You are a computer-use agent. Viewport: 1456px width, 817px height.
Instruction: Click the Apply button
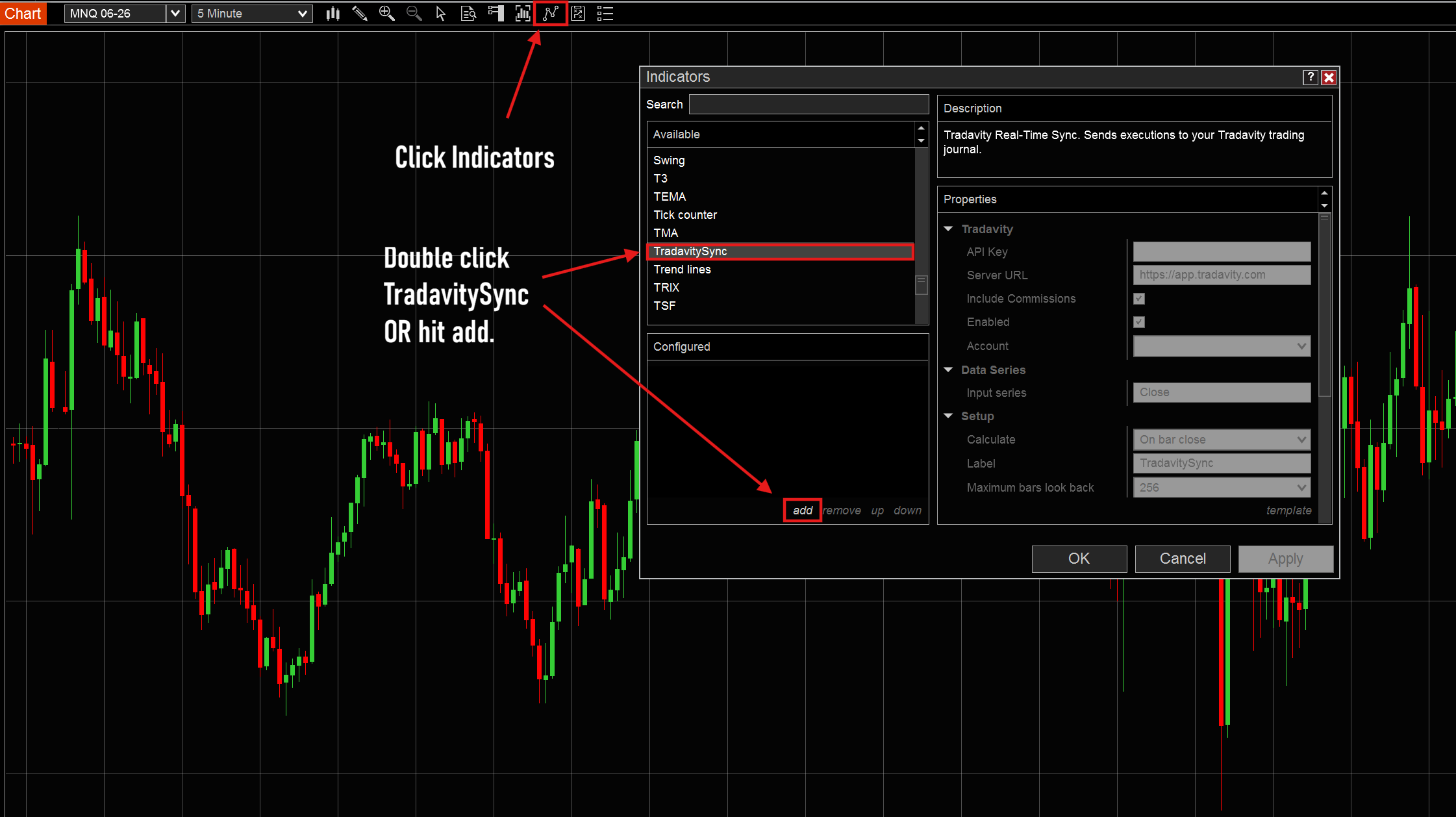[1285, 559]
